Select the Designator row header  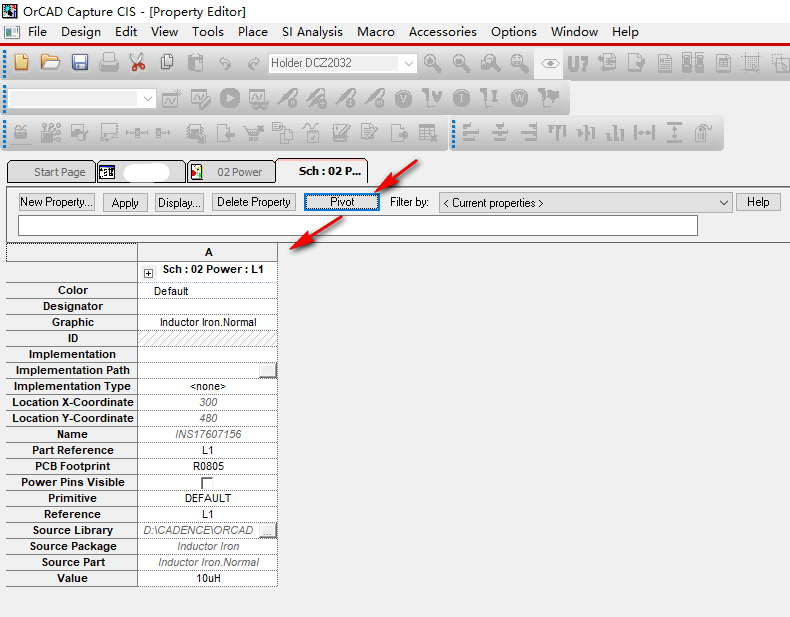click(x=72, y=306)
